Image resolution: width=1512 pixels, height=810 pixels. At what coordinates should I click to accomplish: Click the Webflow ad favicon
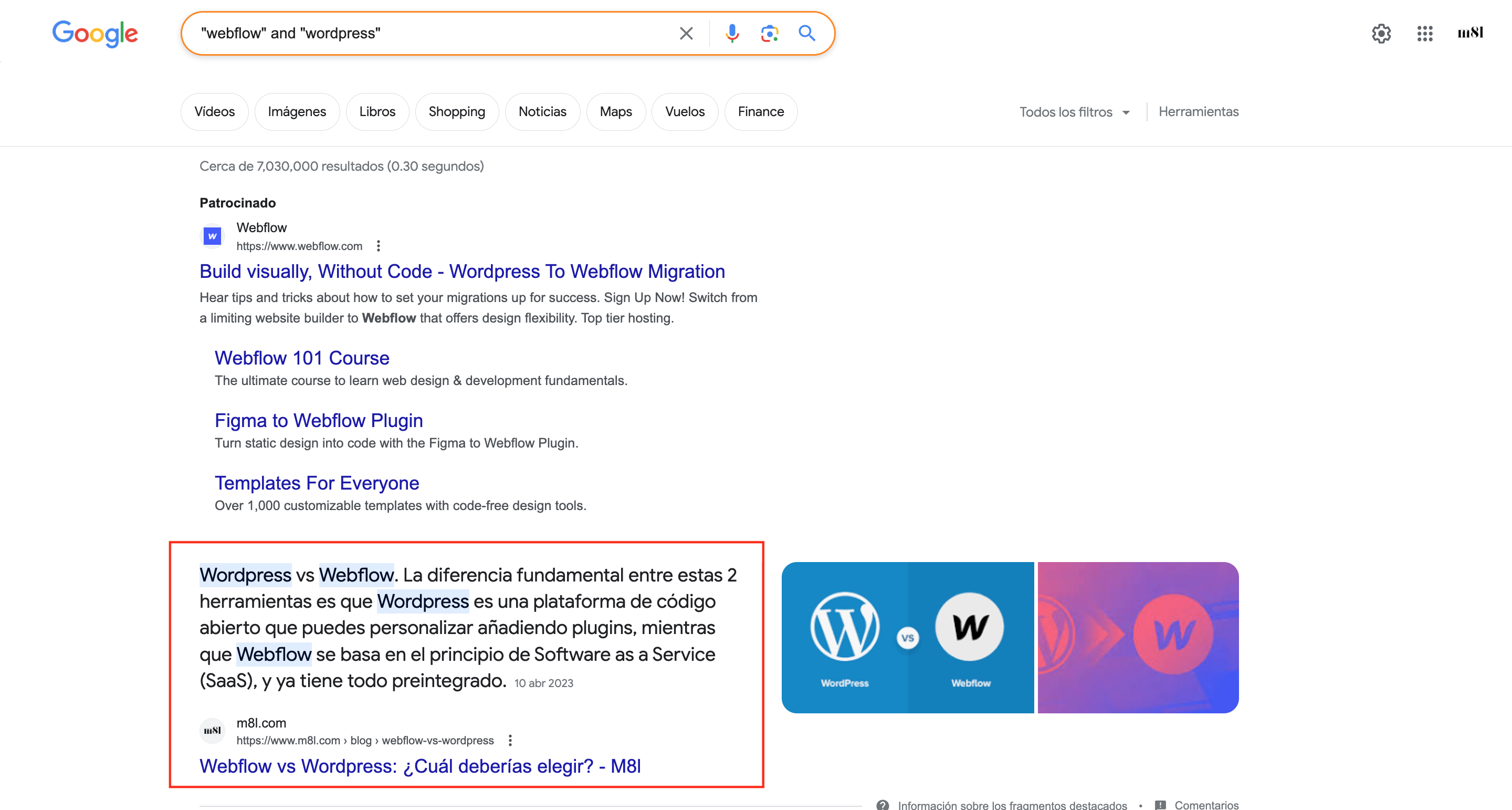coord(212,236)
